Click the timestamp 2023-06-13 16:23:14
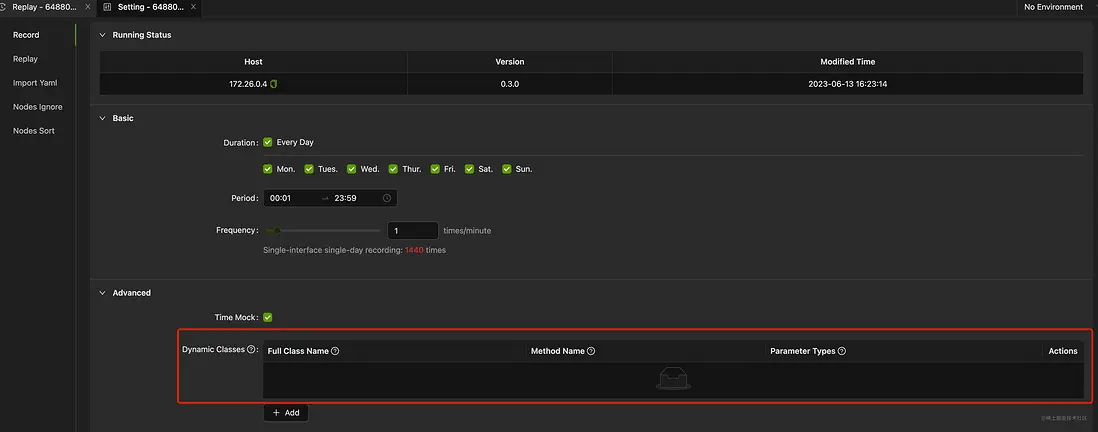This screenshot has width=1098, height=432. 848,84
